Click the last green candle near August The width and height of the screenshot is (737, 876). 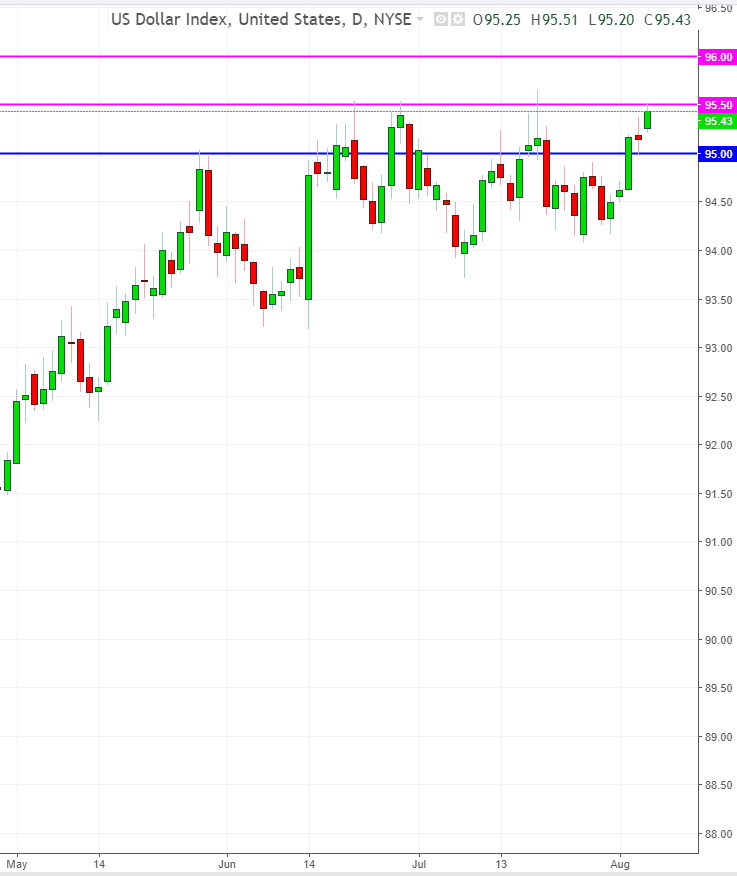(x=648, y=120)
